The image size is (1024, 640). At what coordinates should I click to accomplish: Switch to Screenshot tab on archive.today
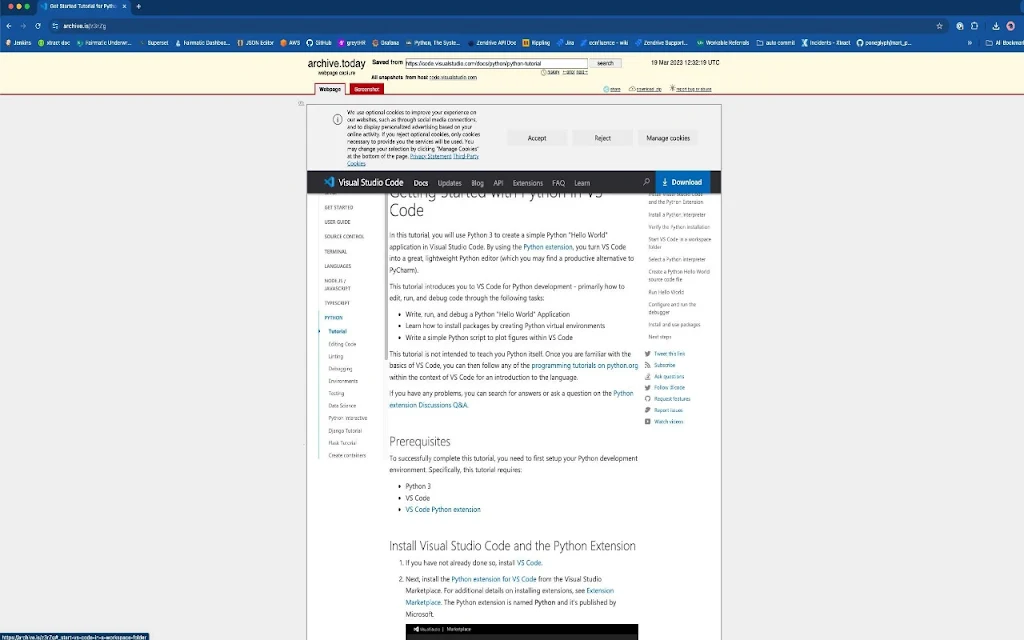pos(366,89)
